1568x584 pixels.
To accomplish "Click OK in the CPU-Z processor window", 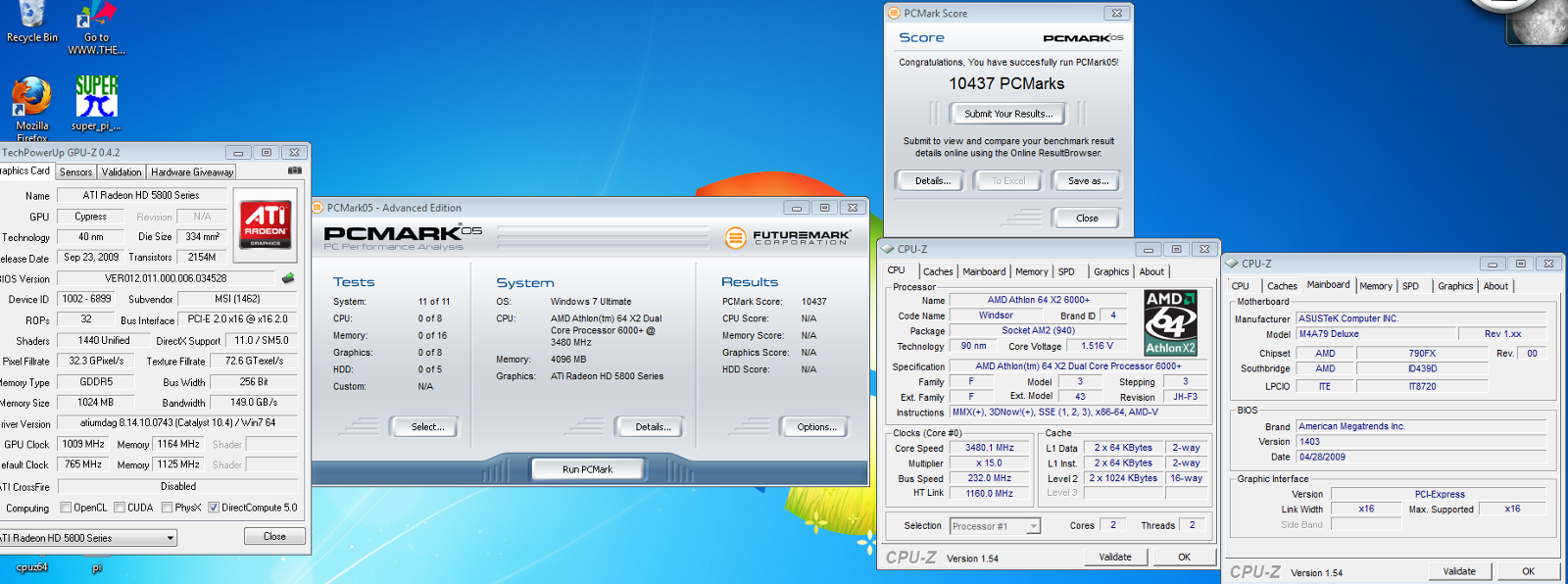I will [x=1184, y=557].
